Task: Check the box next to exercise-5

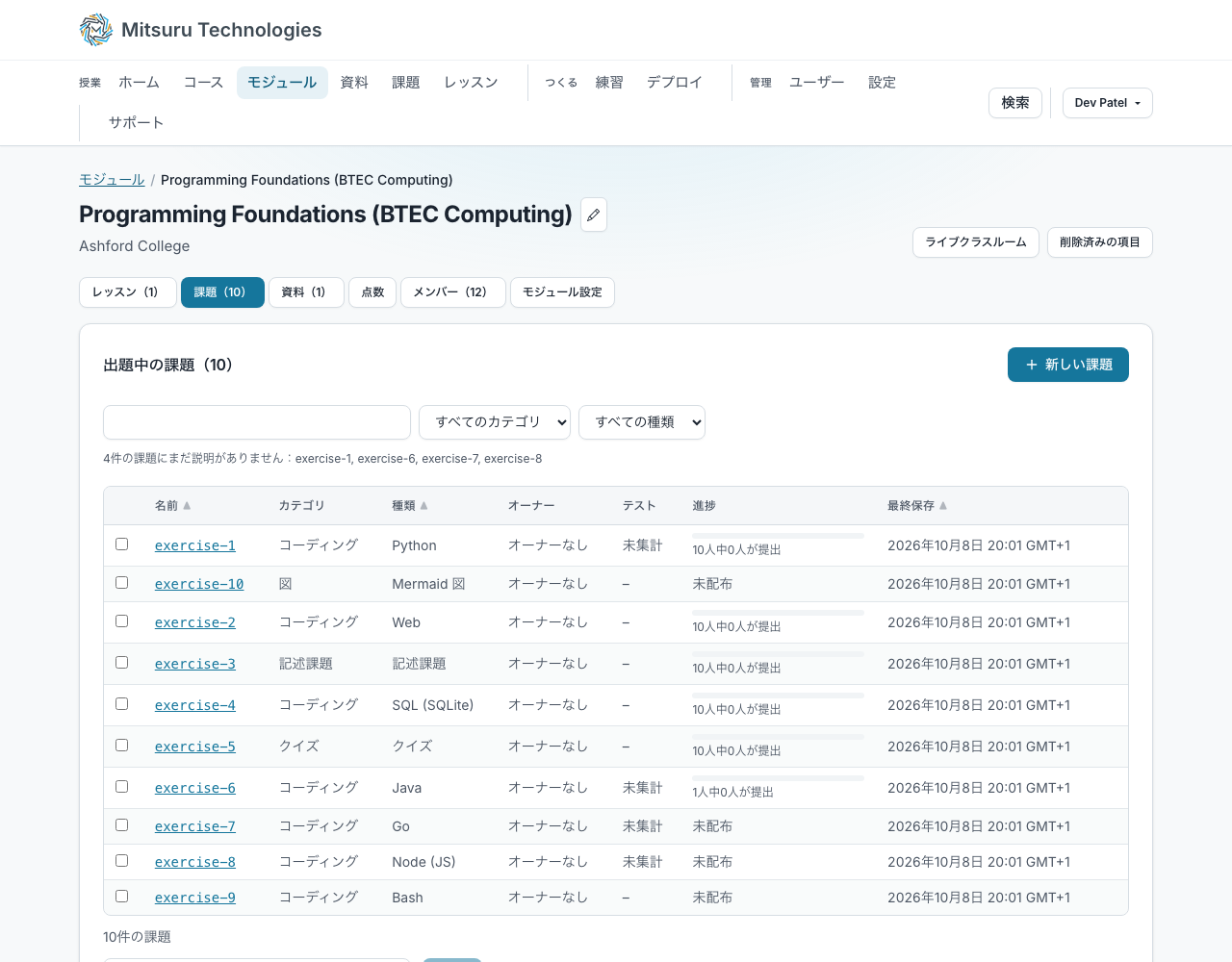Action: click(x=122, y=746)
